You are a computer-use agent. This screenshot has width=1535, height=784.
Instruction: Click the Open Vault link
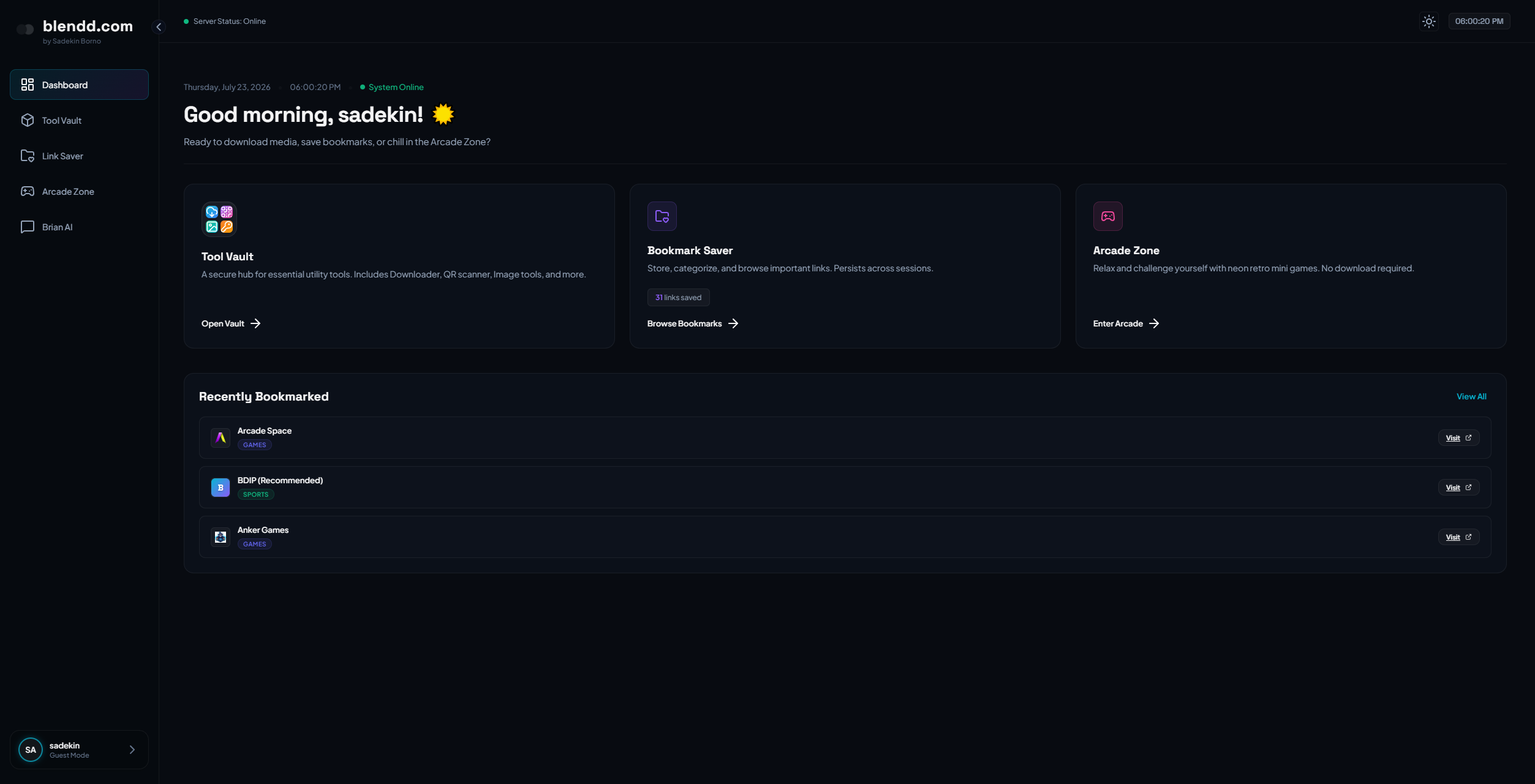[x=231, y=323]
